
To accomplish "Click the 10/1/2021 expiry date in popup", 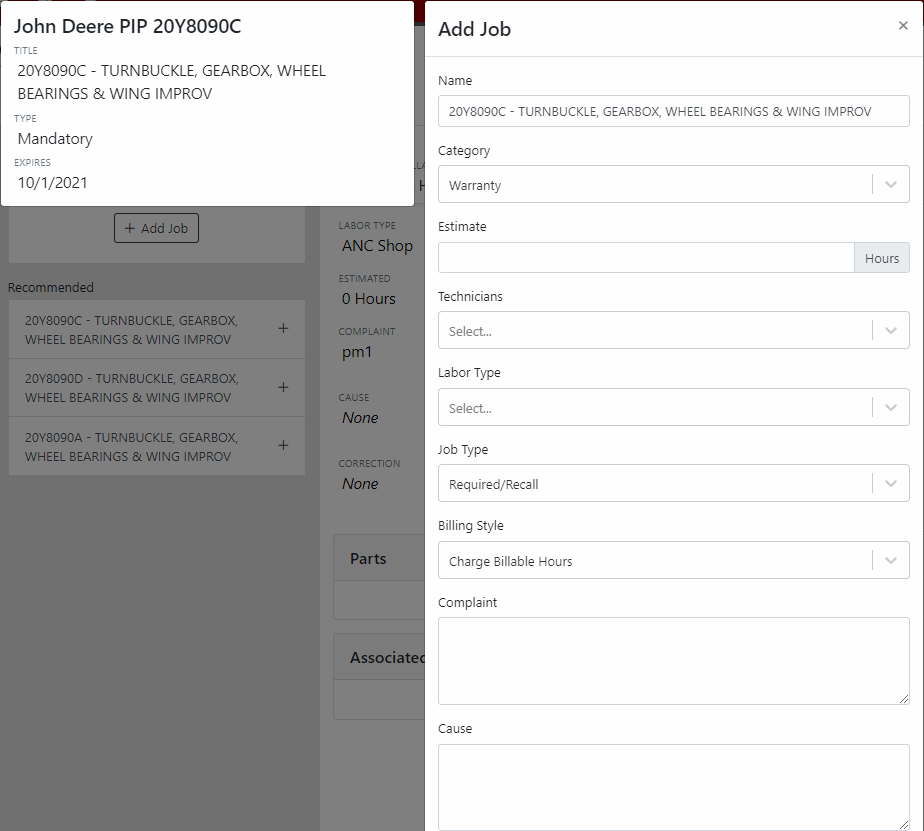I will coord(52,183).
